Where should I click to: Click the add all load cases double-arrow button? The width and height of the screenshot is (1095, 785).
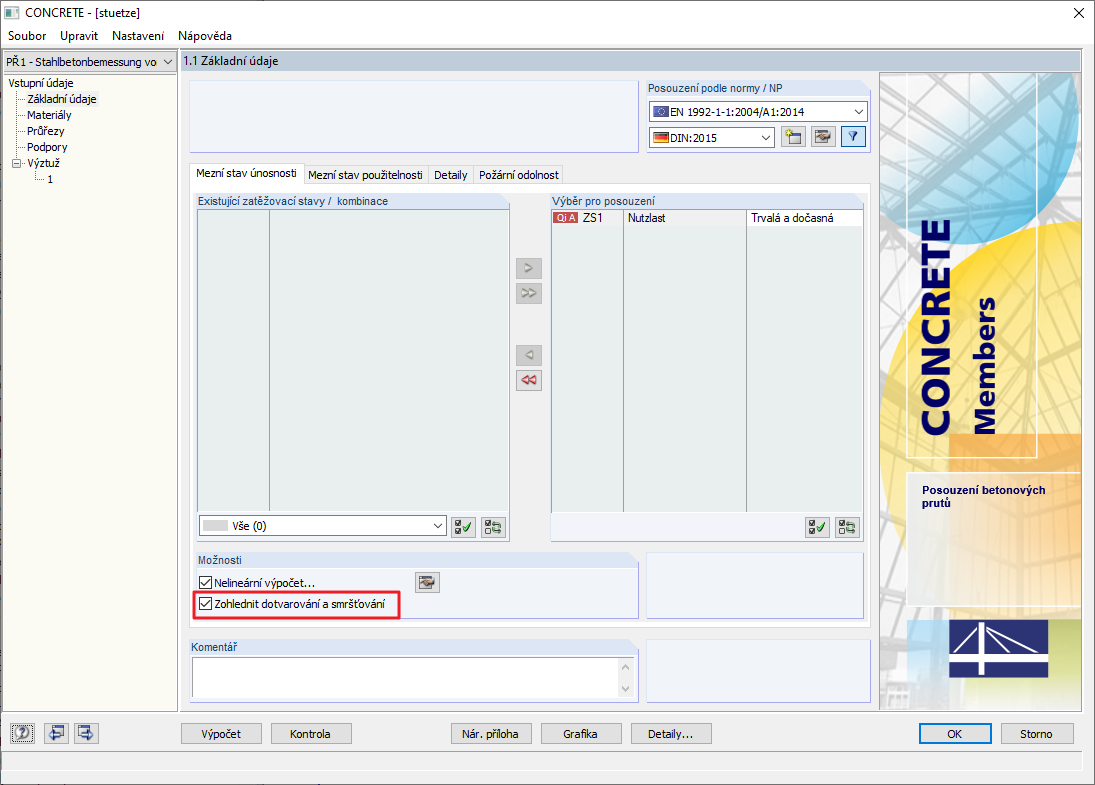(x=529, y=293)
